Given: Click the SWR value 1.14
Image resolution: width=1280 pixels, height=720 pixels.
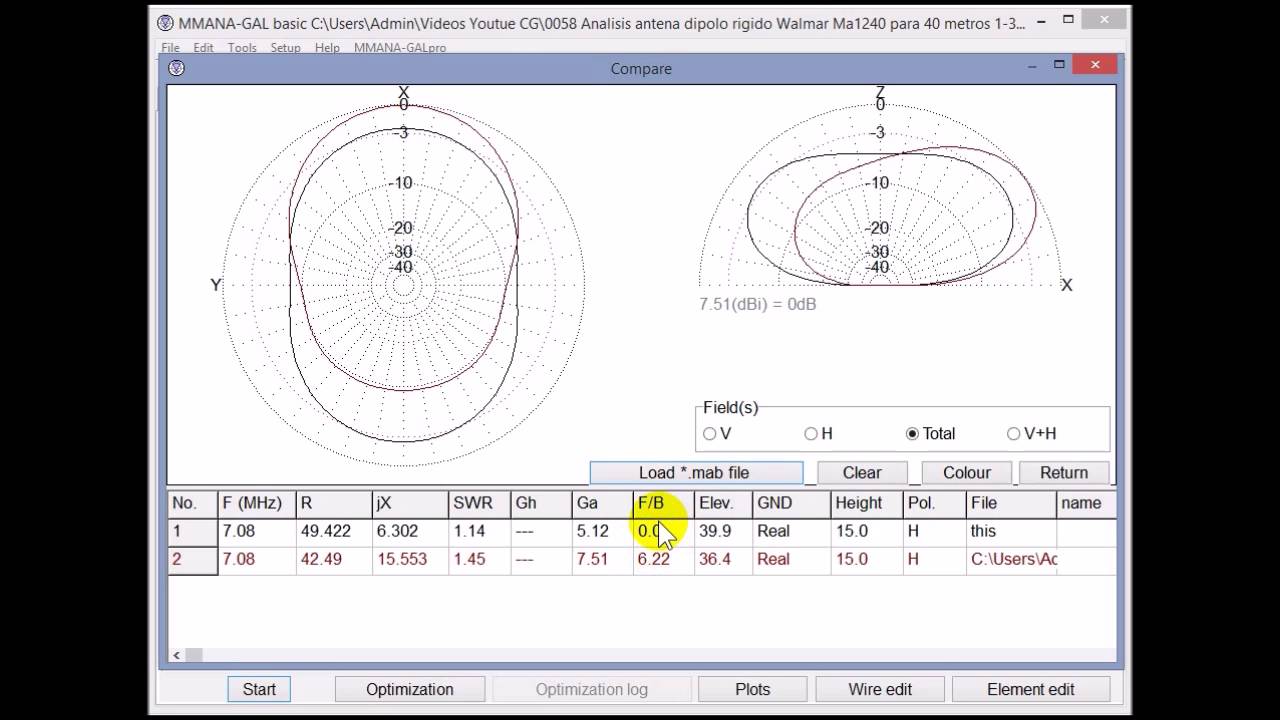Looking at the screenshot, I should (x=469, y=531).
